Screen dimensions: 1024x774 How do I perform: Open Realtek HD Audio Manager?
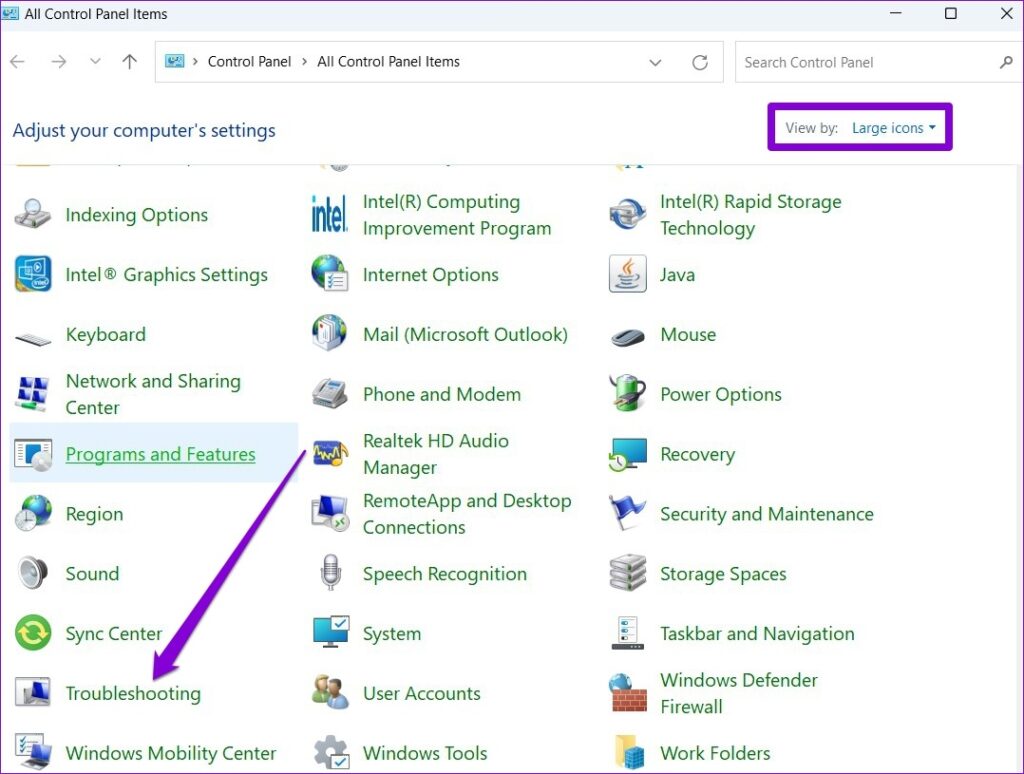point(435,454)
